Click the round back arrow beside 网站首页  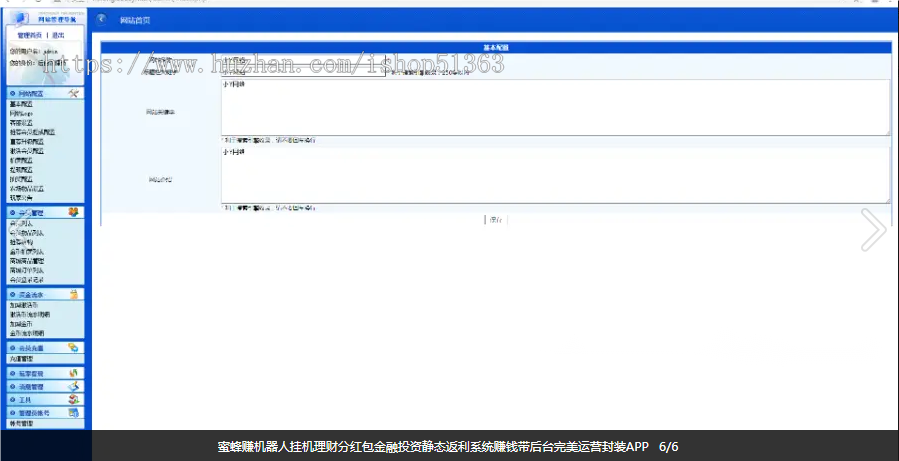[101, 19]
